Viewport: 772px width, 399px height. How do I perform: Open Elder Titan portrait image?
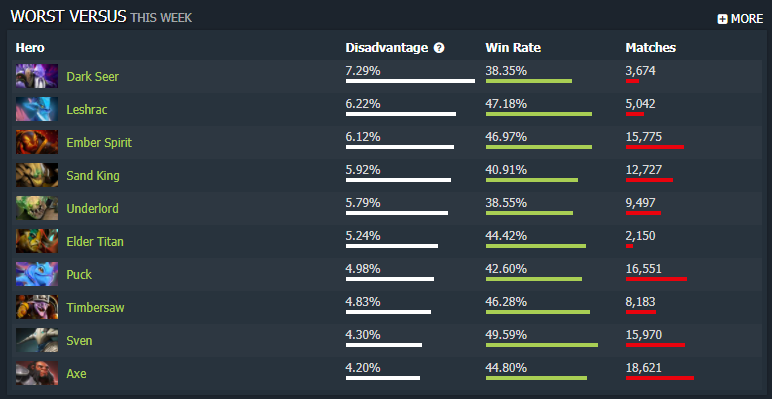[x=37, y=241]
